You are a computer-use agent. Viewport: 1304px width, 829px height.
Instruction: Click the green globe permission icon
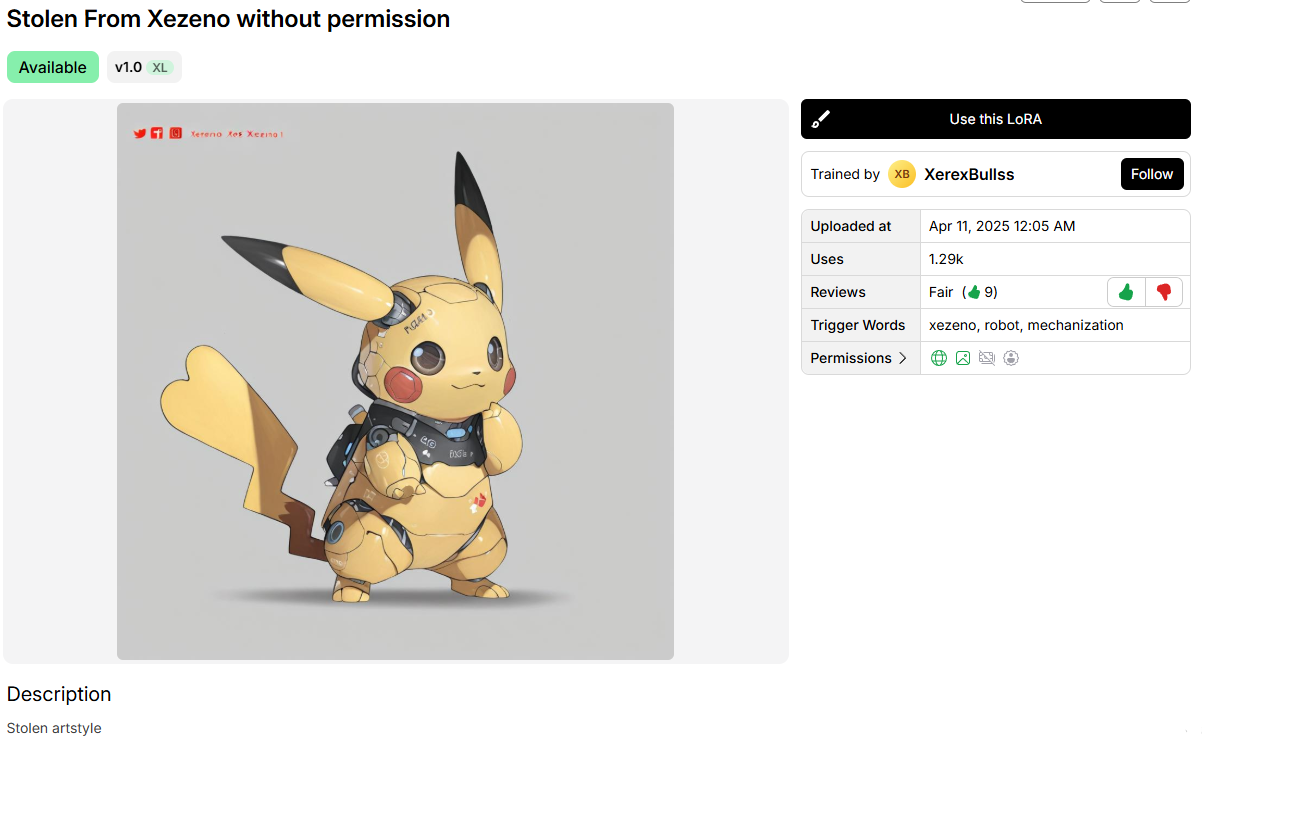[939, 358]
